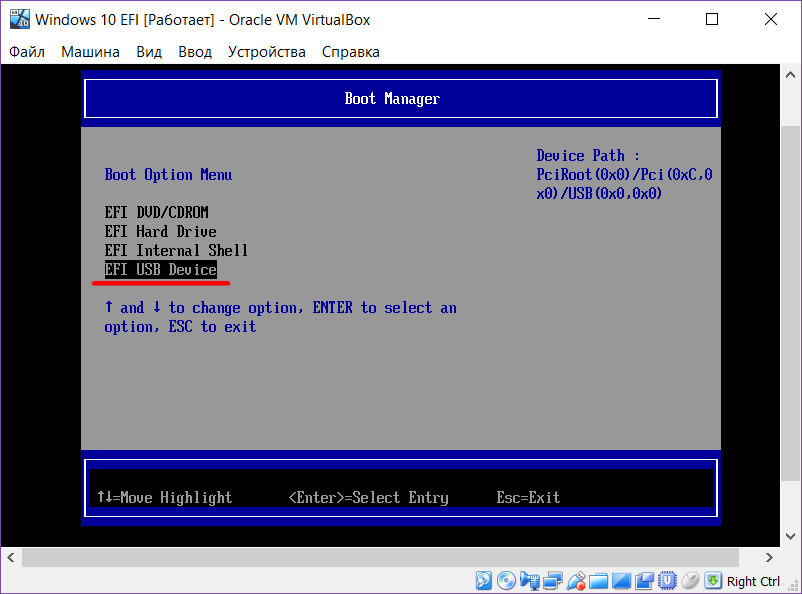Image resolution: width=802 pixels, height=594 pixels.
Task: Click the USB devices status icon
Action: point(576,581)
